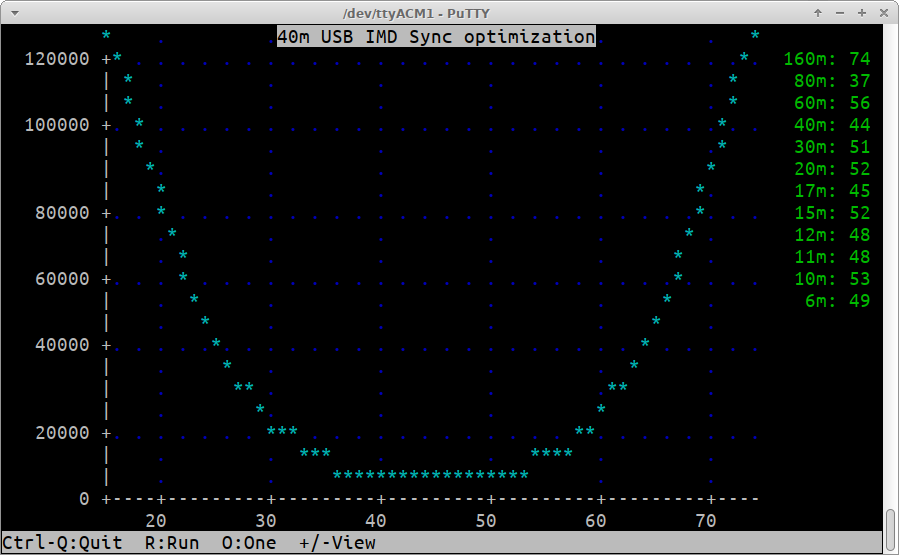
Task: Click the 50 label on x-axis
Action: point(486,521)
